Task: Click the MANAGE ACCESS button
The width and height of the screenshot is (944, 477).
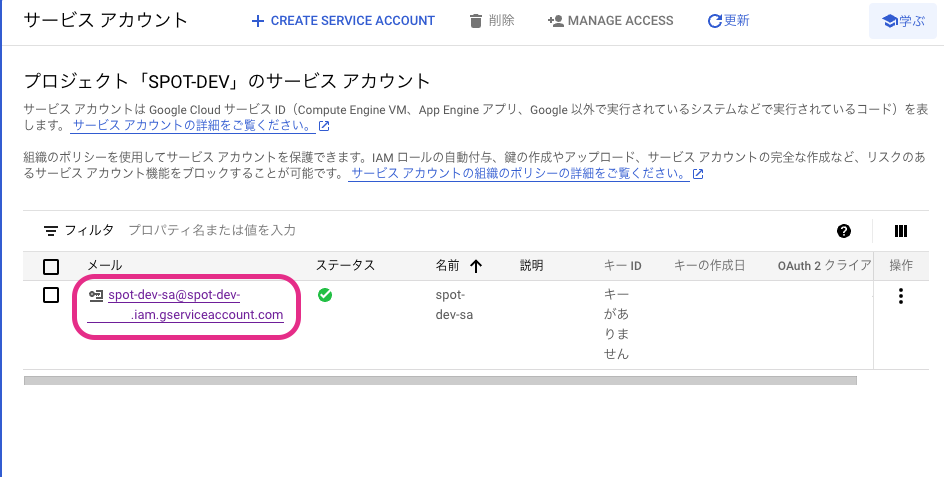Action: point(611,21)
